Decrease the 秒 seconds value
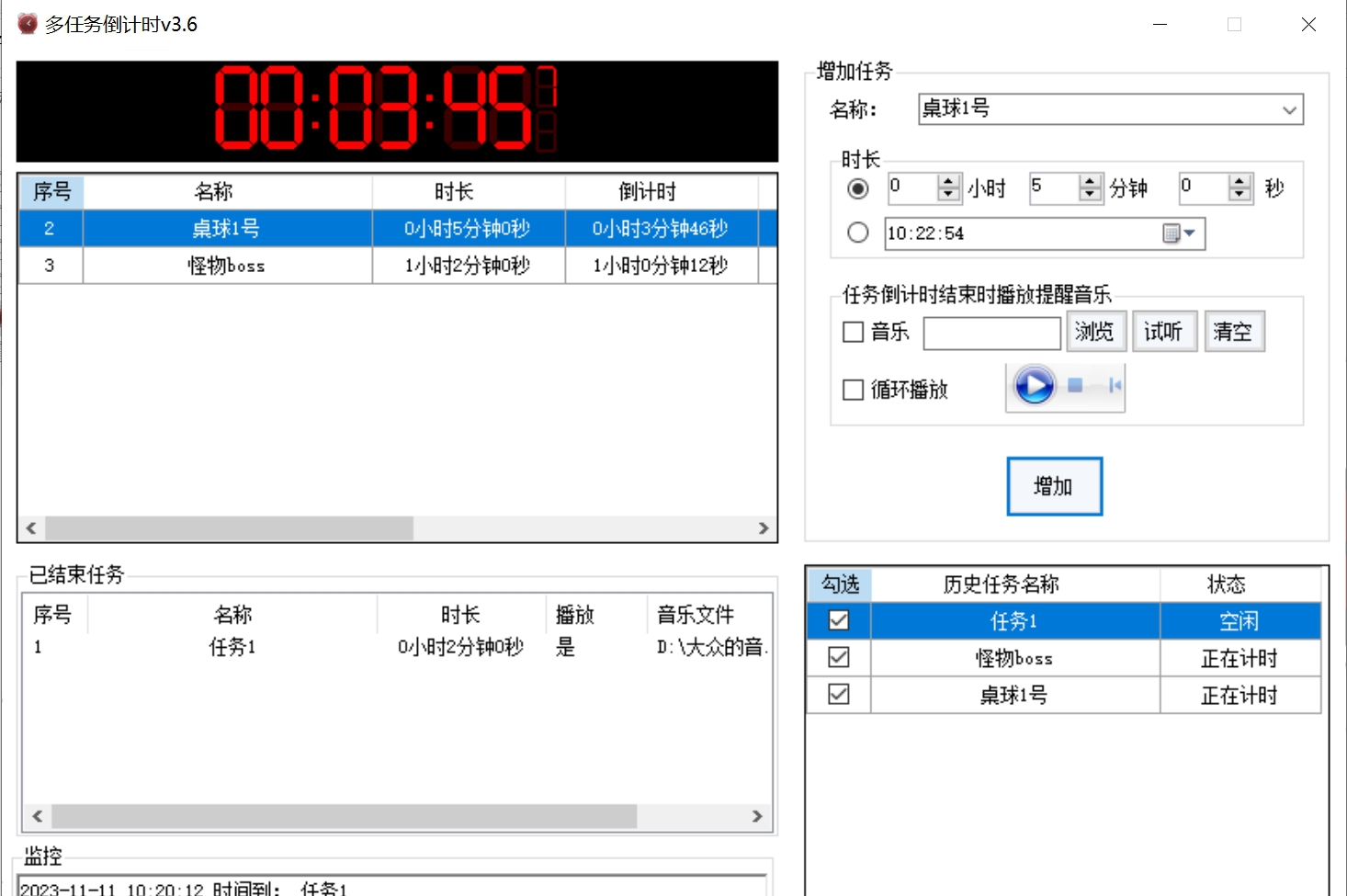Screen dimensions: 1347x896 [1240, 195]
